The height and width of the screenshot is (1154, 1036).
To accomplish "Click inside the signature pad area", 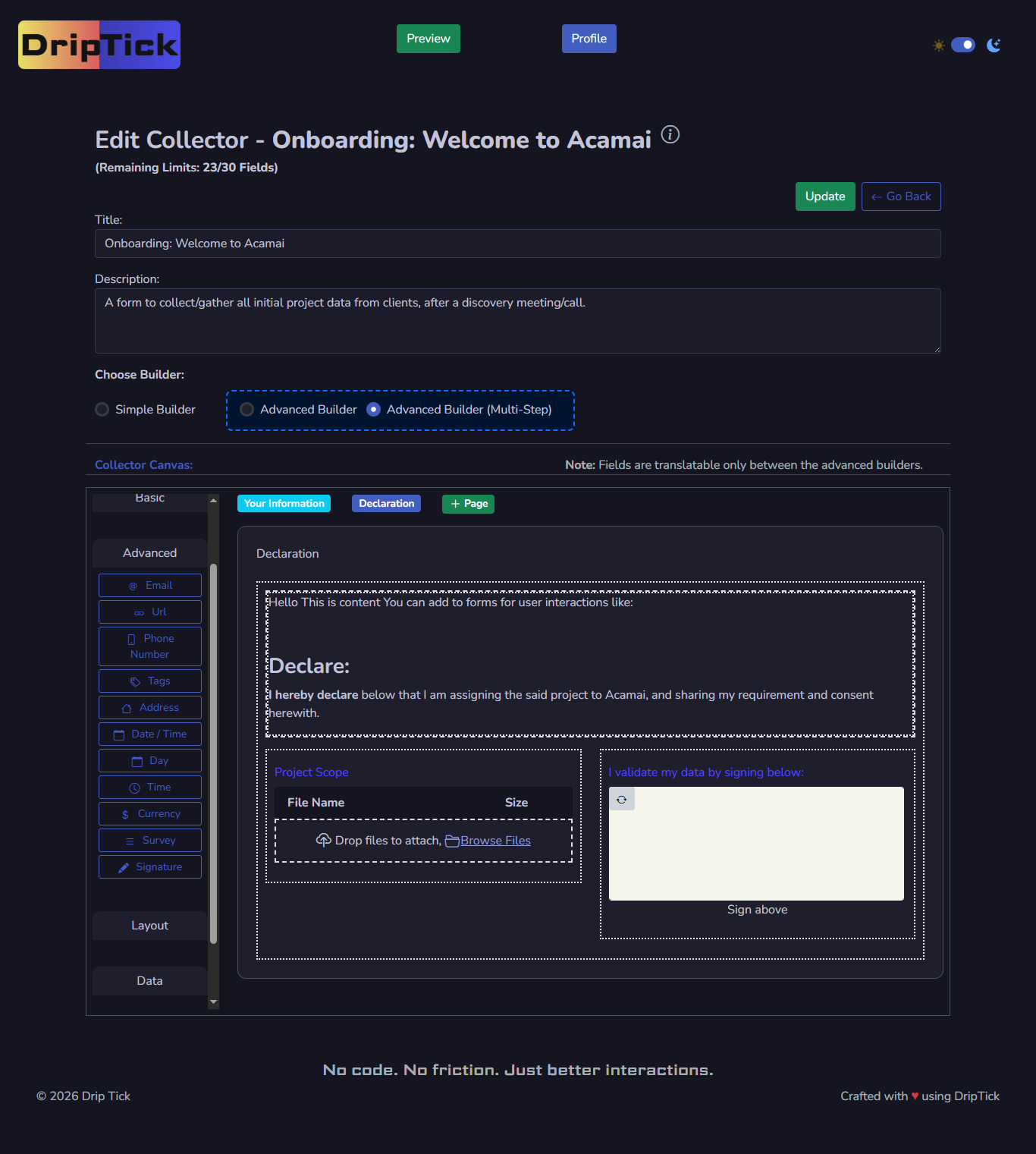I will (x=756, y=844).
